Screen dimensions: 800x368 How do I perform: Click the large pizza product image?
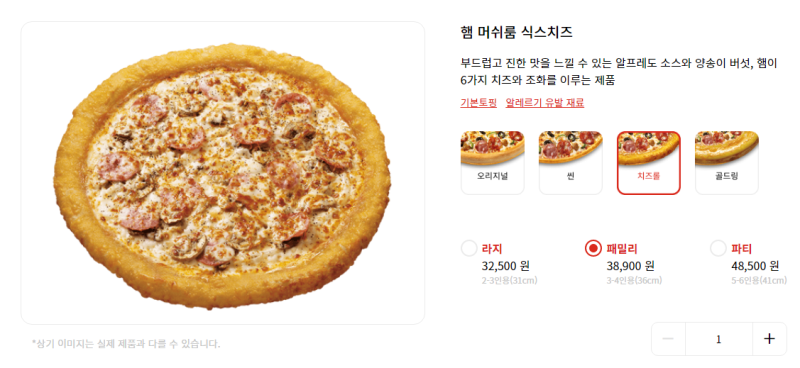click(x=222, y=175)
